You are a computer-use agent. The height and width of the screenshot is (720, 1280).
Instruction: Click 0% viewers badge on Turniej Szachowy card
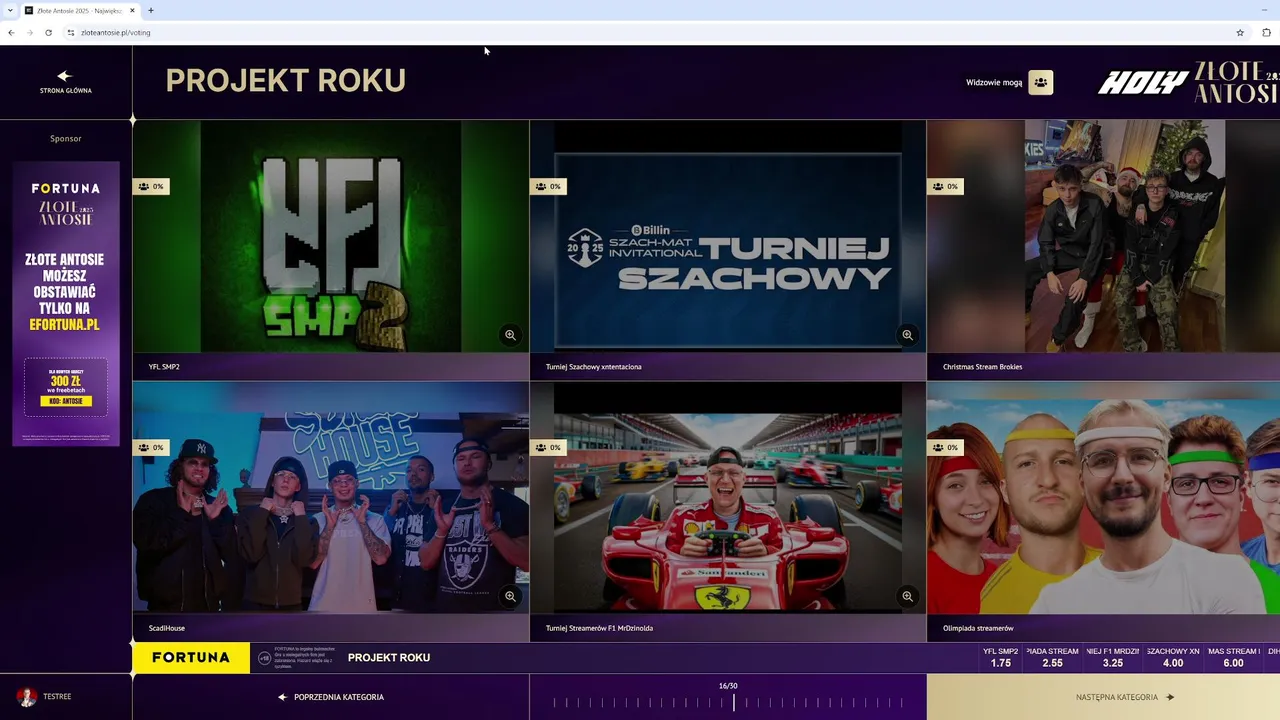pos(548,186)
